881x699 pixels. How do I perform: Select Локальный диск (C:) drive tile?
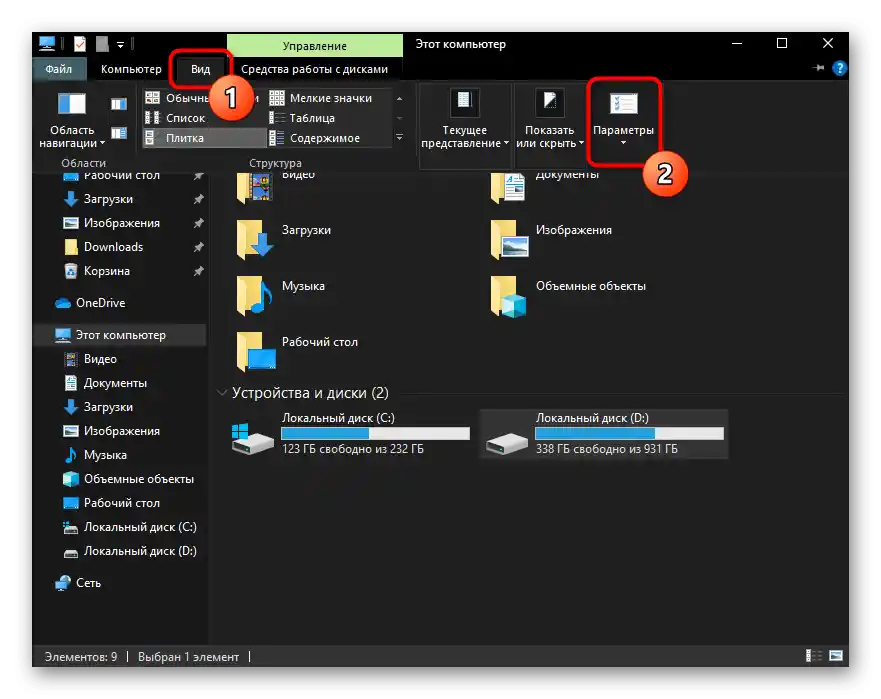pyautogui.click(x=351, y=434)
